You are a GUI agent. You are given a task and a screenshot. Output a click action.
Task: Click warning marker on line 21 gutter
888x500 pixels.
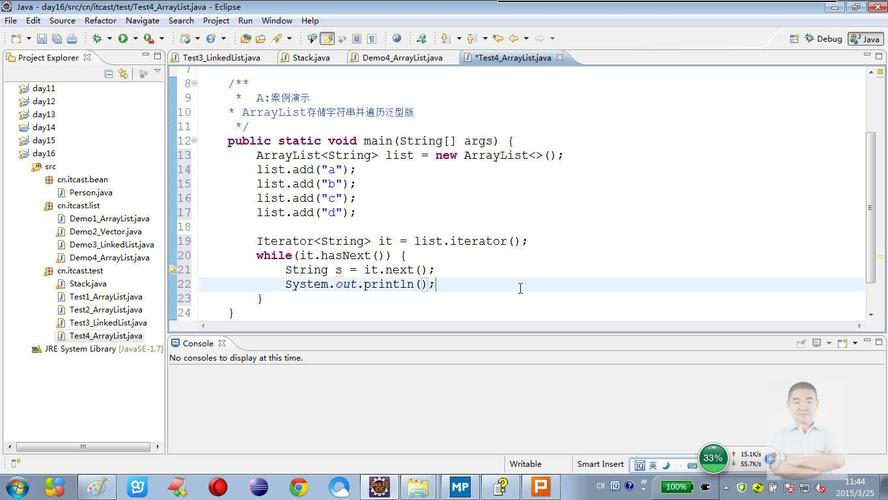tap(173, 270)
